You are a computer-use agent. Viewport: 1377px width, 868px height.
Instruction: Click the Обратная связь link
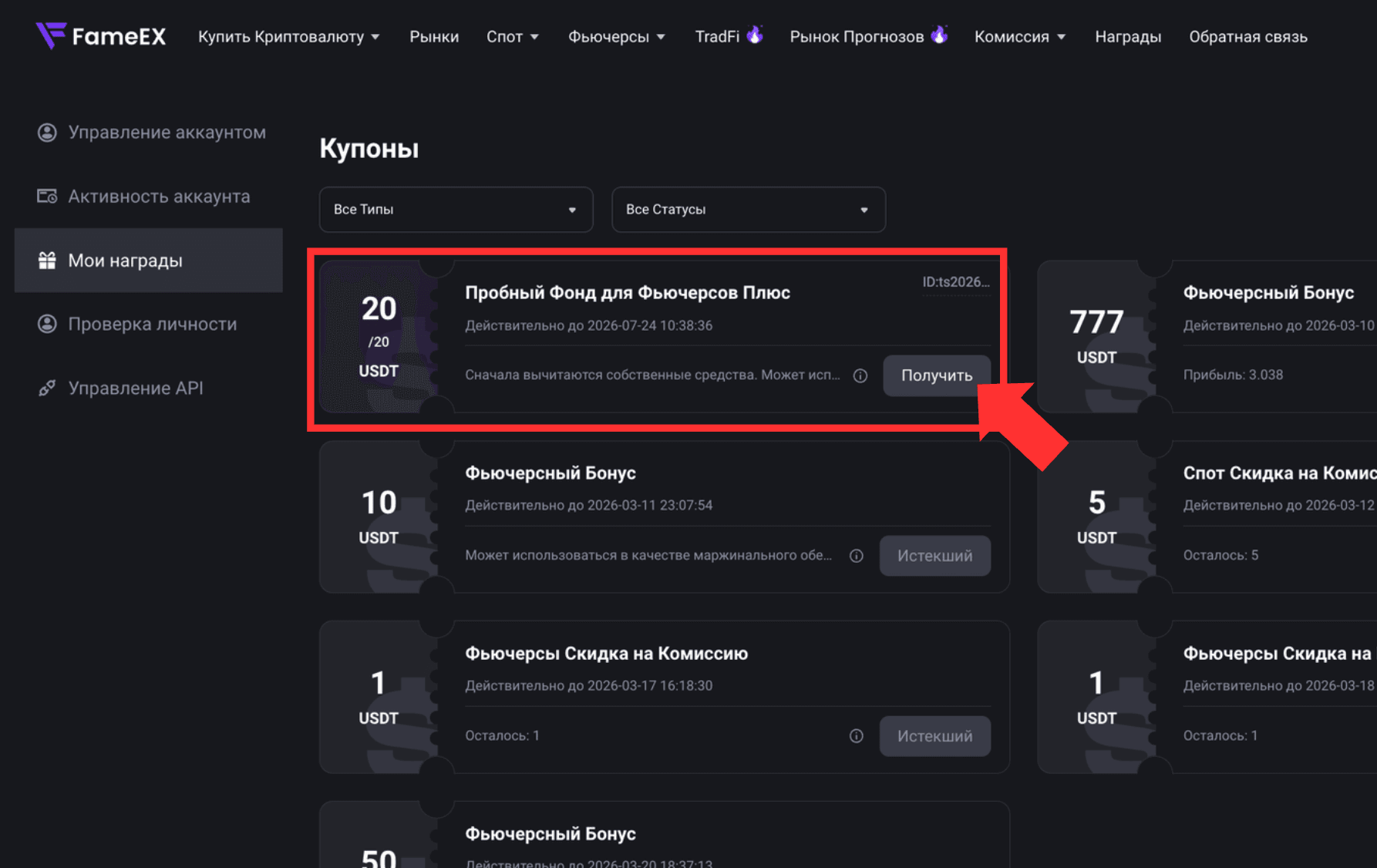[x=1248, y=37]
